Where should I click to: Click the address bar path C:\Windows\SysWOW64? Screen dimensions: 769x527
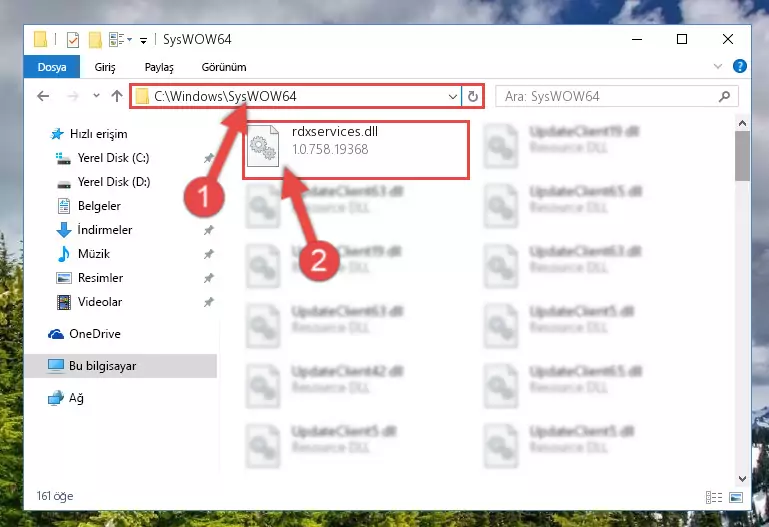(225, 96)
